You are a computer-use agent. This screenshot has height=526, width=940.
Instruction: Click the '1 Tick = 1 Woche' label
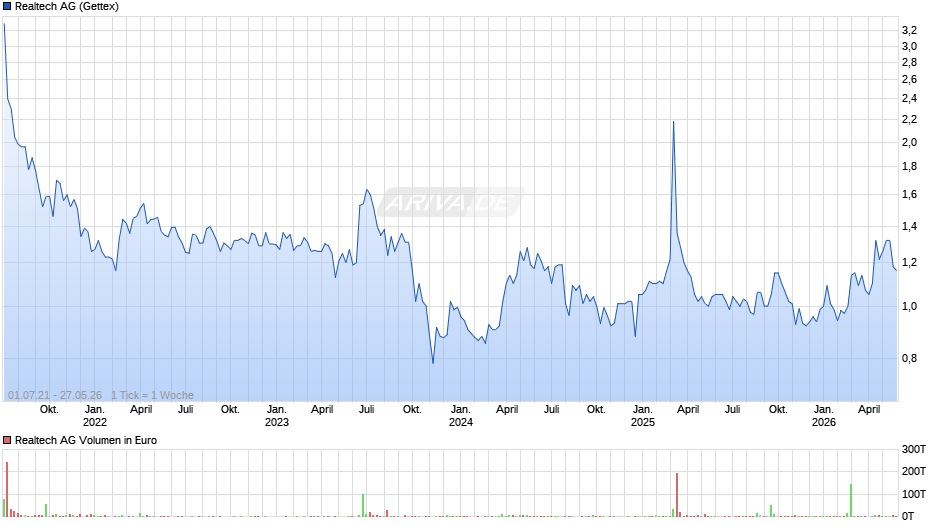(x=152, y=395)
